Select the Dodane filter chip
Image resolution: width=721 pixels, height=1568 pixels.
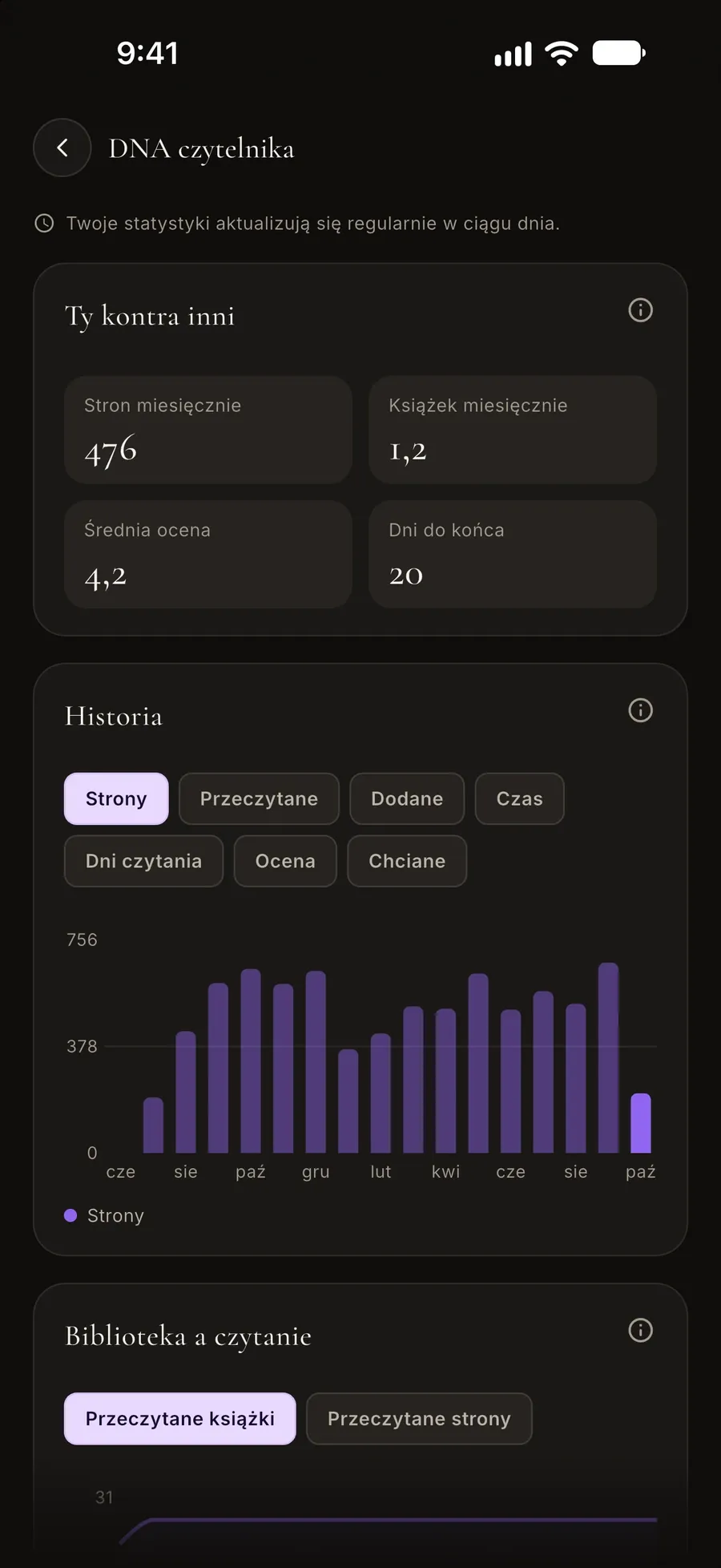click(407, 798)
